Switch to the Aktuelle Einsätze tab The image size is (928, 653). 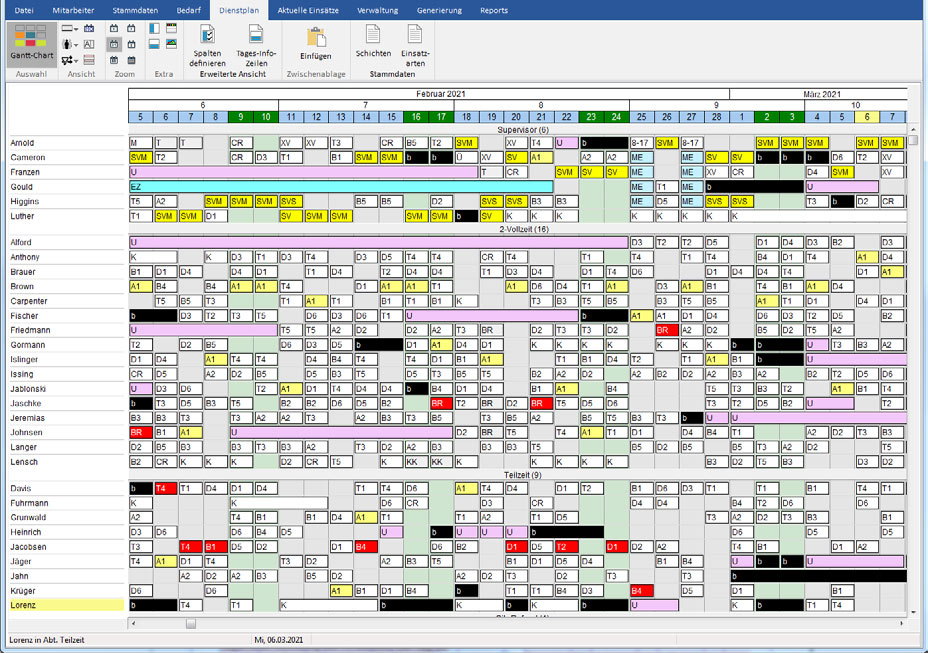pyautogui.click(x=308, y=10)
